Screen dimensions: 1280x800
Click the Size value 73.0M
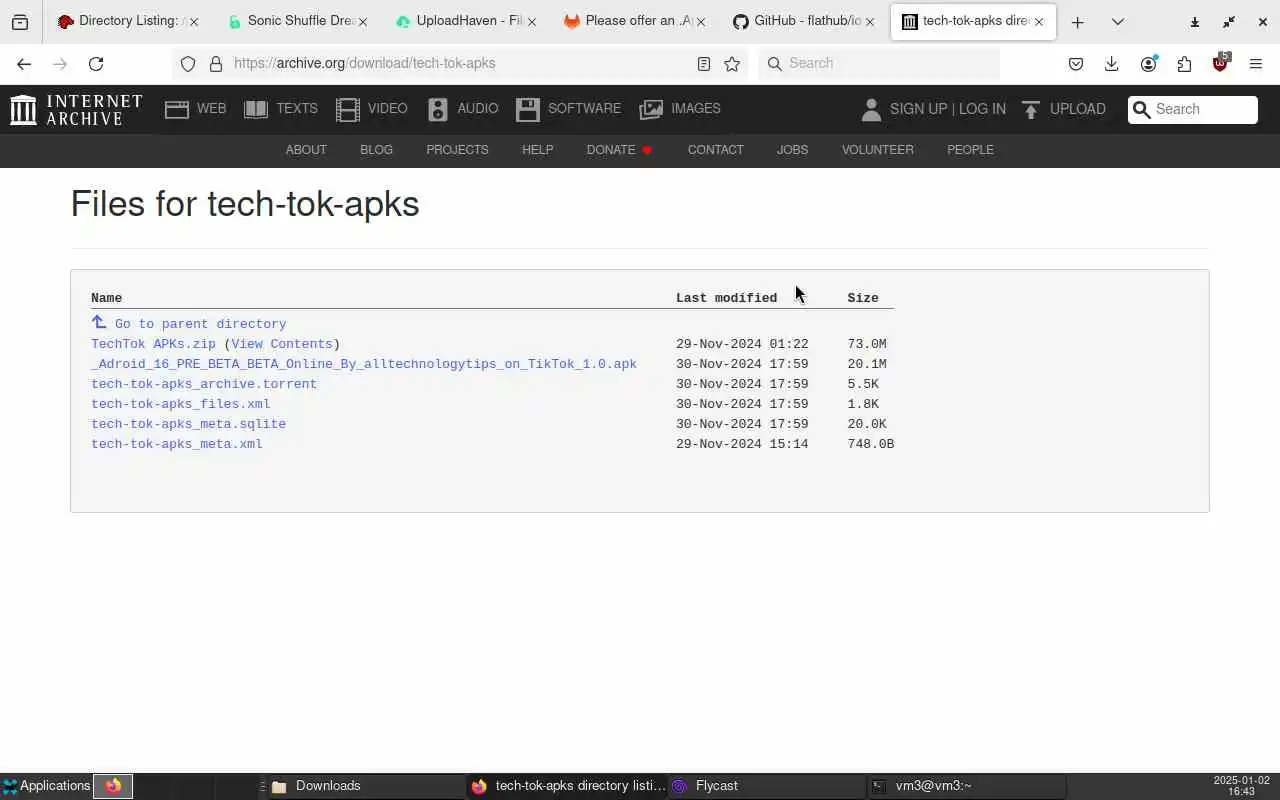[x=867, y=344]
